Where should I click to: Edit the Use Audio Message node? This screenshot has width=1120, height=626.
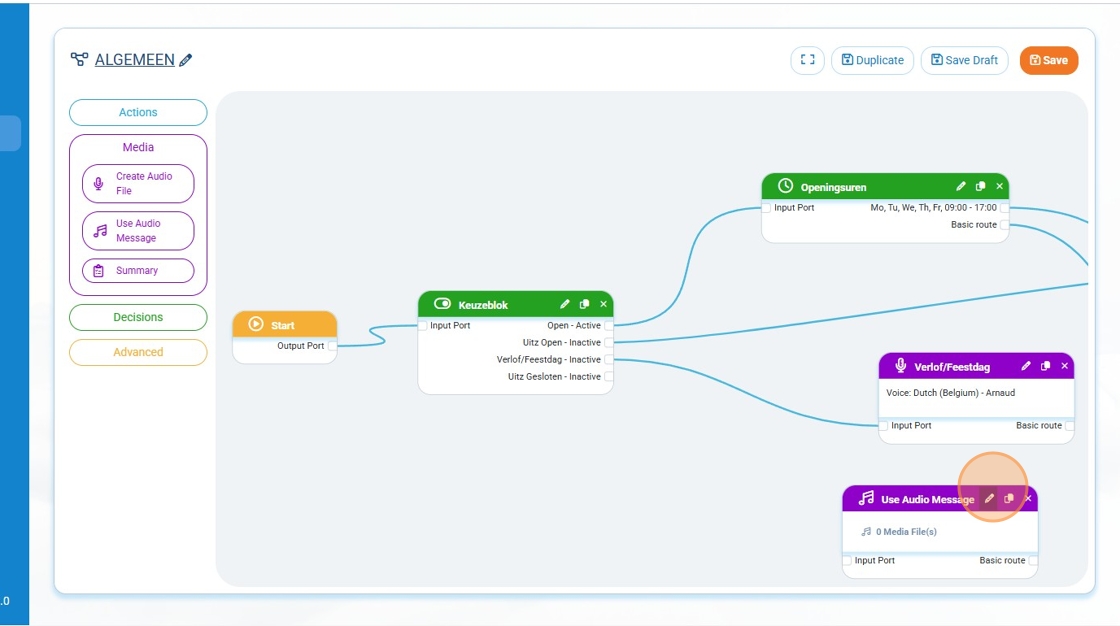[989, 499]
